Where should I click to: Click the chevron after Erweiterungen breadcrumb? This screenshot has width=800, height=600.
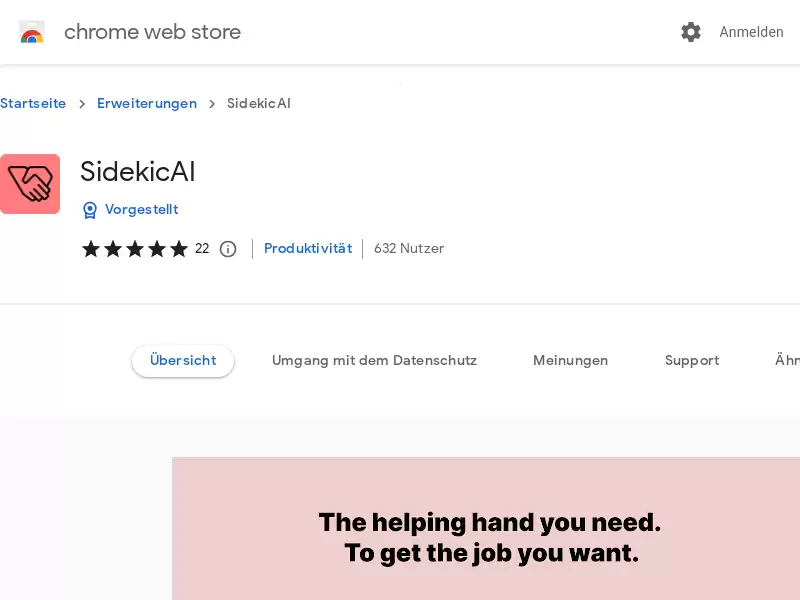(212, 104)
